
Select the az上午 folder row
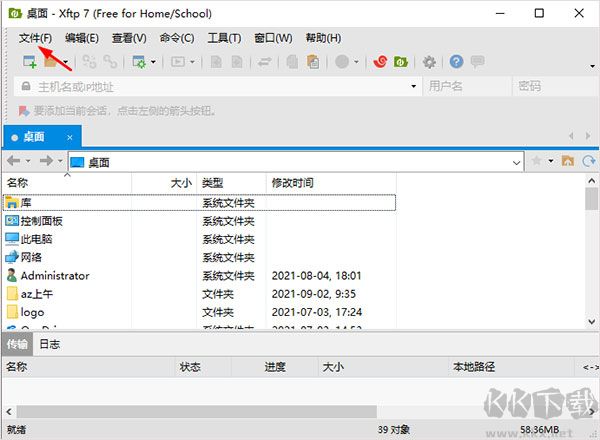coord(199,294)
